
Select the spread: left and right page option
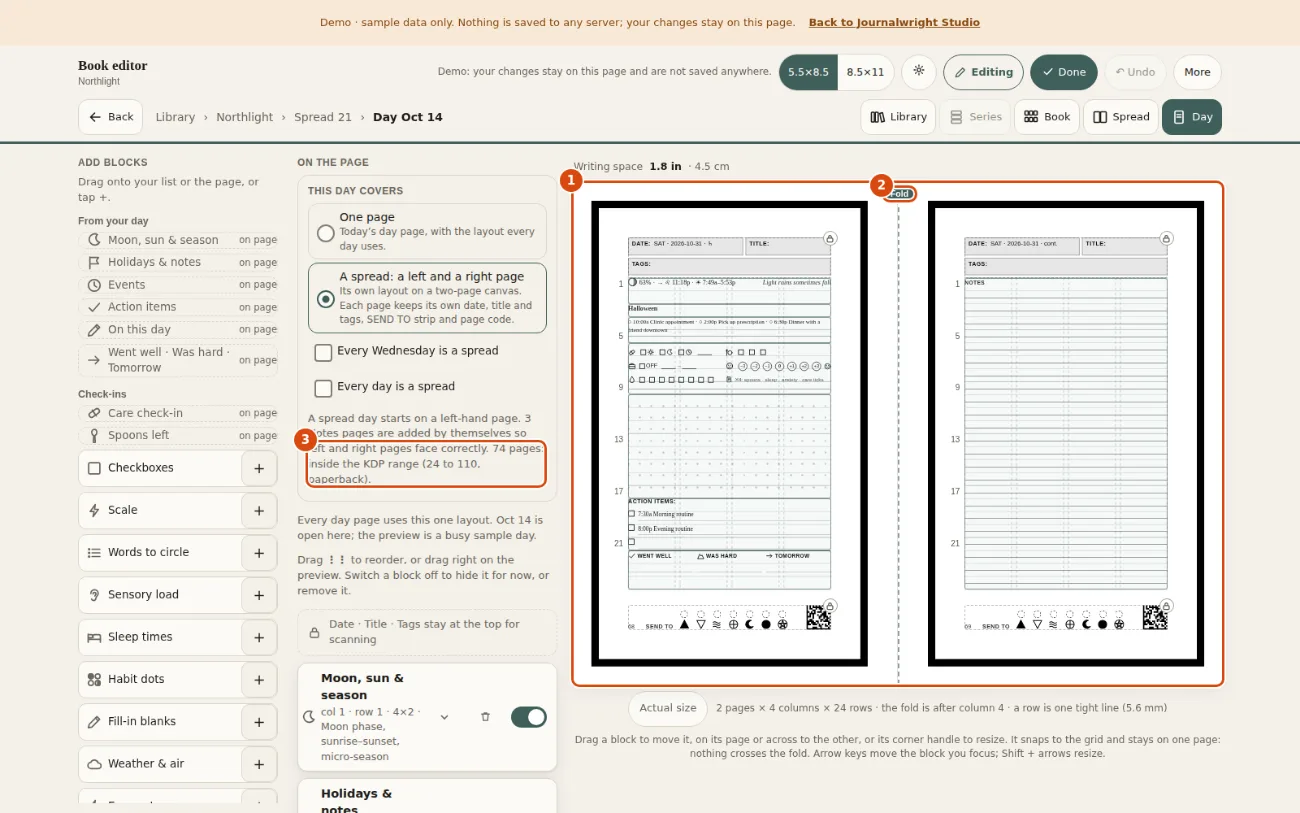(427, 298)
